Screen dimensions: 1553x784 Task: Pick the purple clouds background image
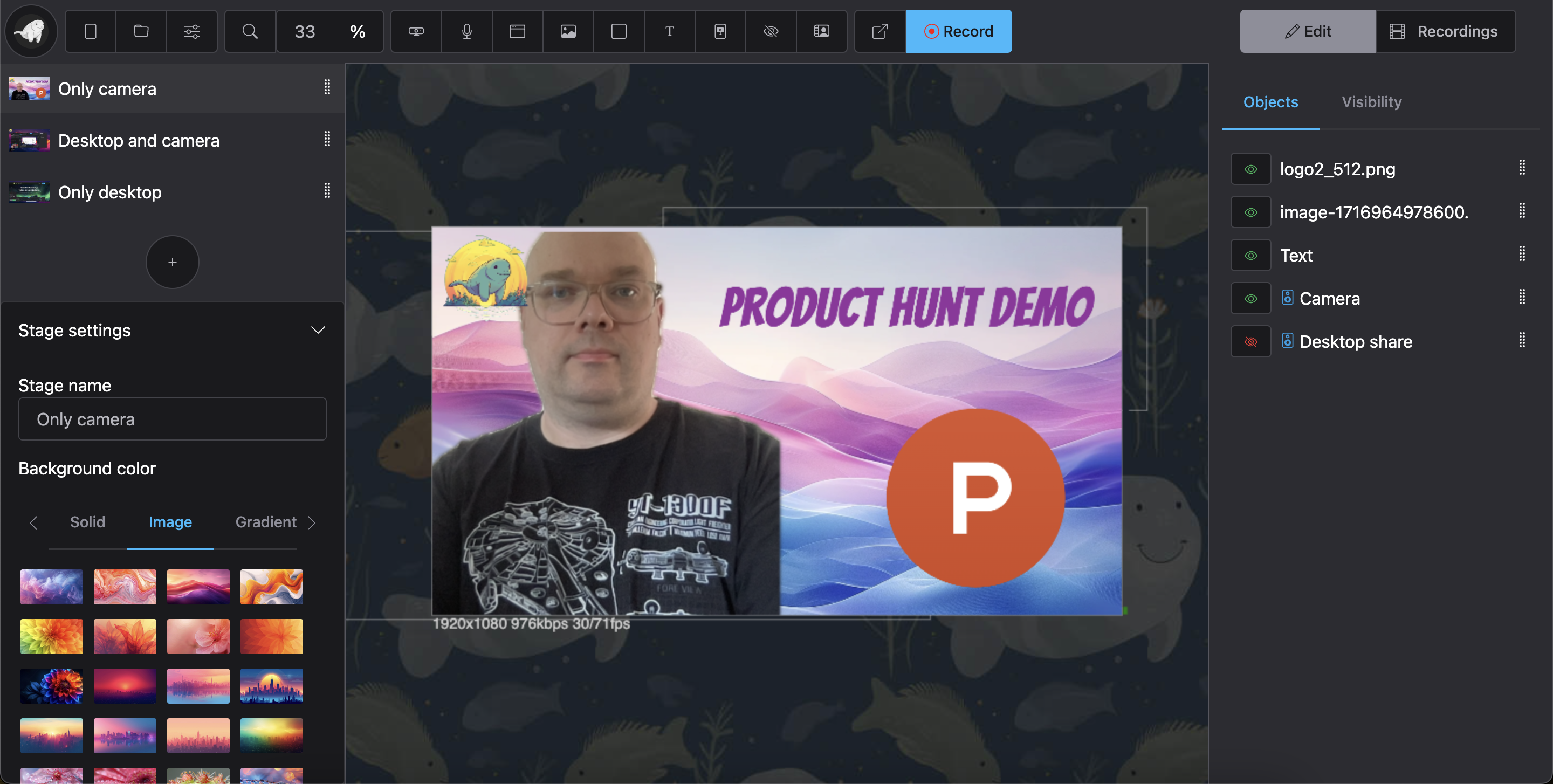click(51, 586)
